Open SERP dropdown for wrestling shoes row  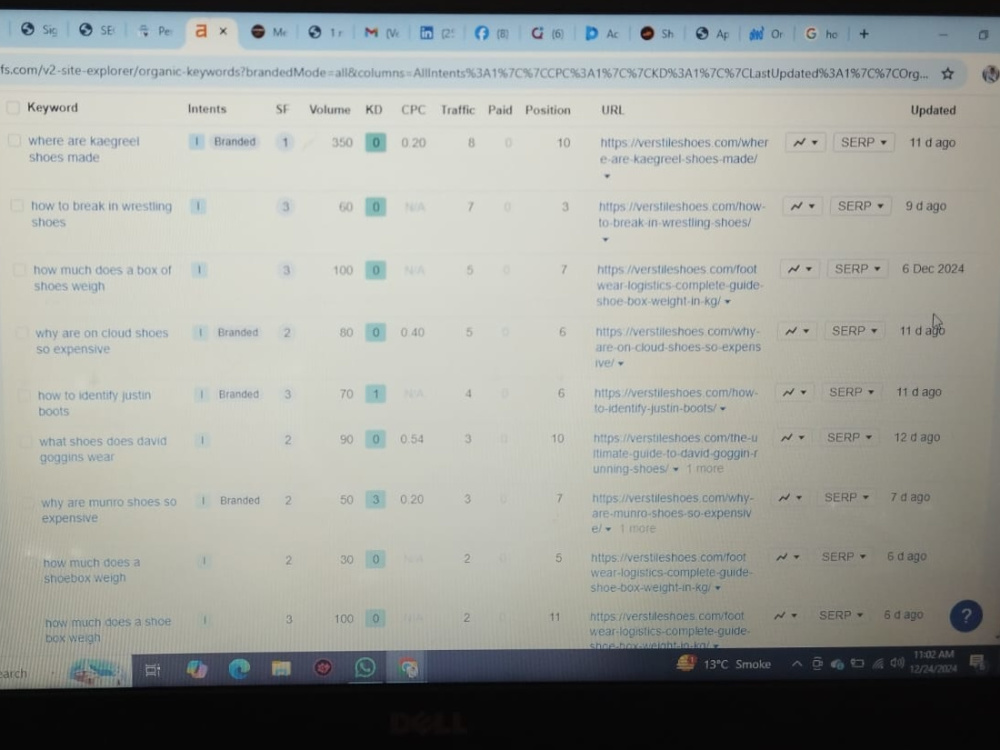[860, 206]
